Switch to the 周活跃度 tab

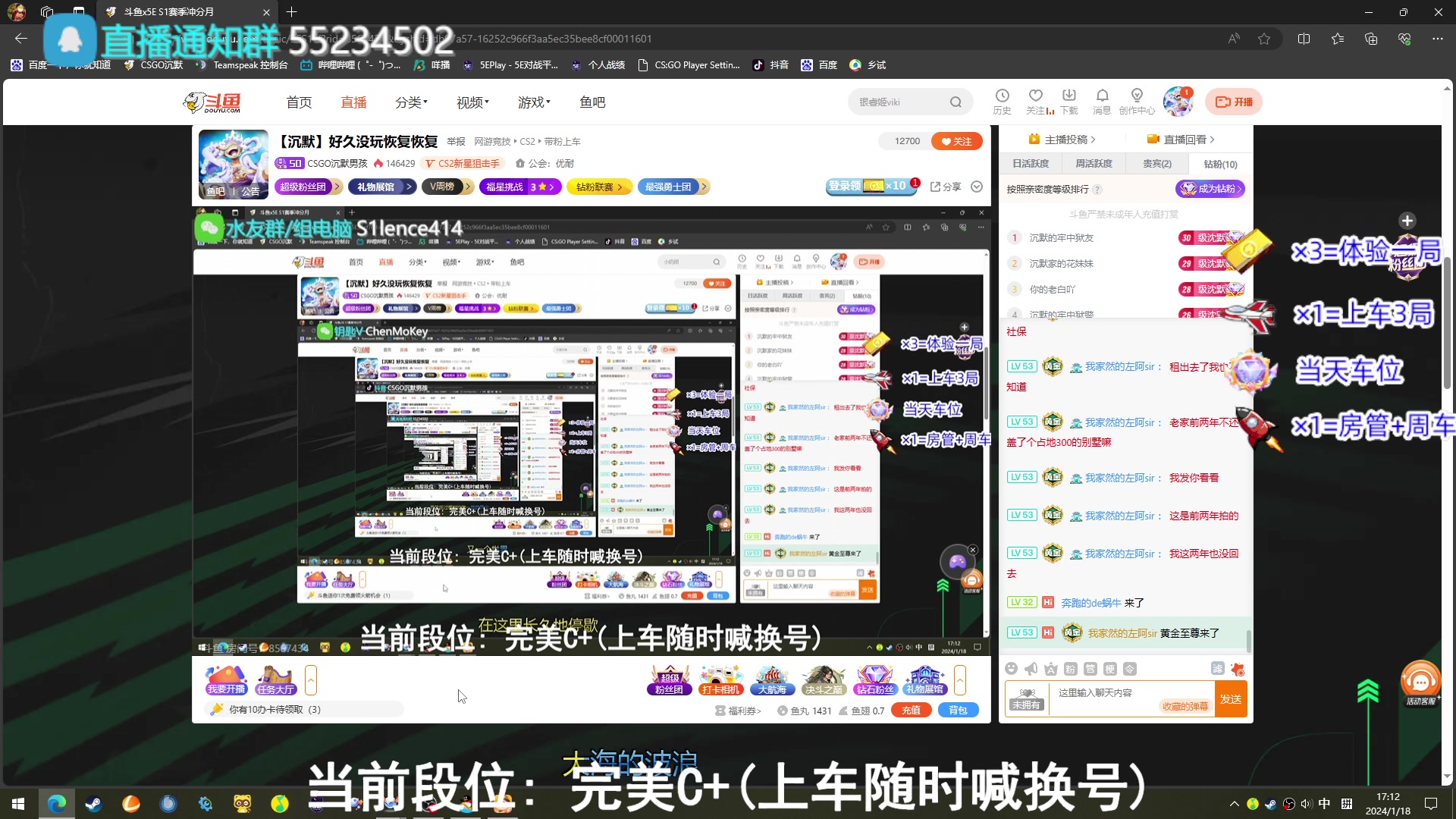point(1094,164)
